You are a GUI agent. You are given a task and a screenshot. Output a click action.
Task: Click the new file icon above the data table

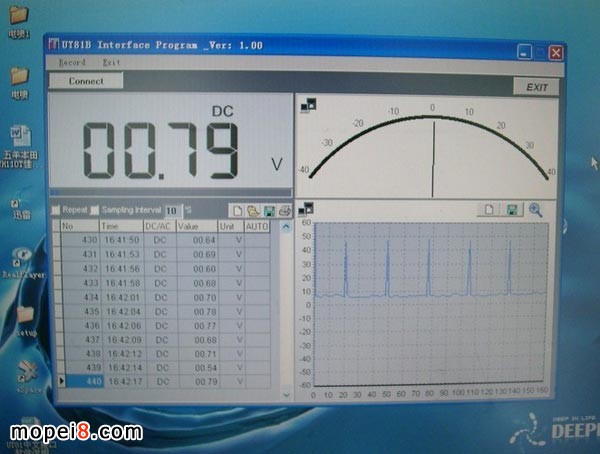[x=238, y=211]
